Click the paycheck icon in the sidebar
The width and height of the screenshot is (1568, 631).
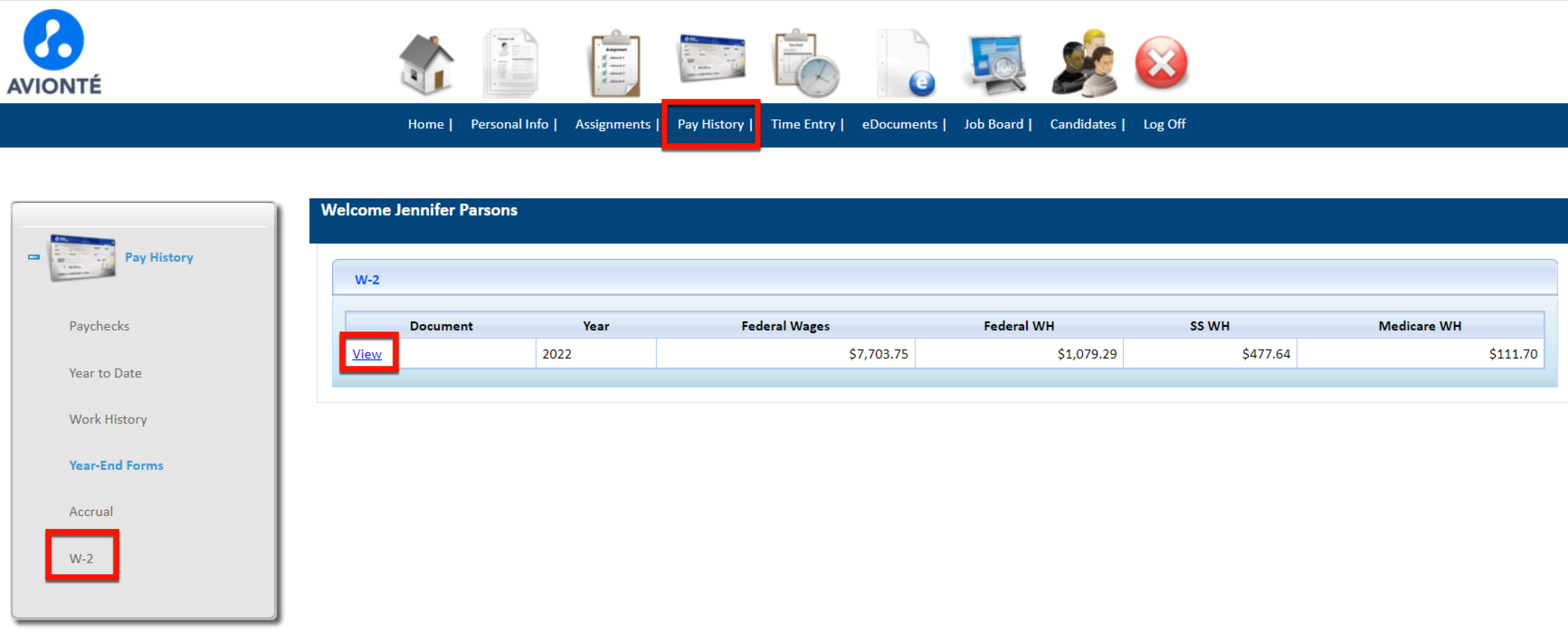point(83,258)
